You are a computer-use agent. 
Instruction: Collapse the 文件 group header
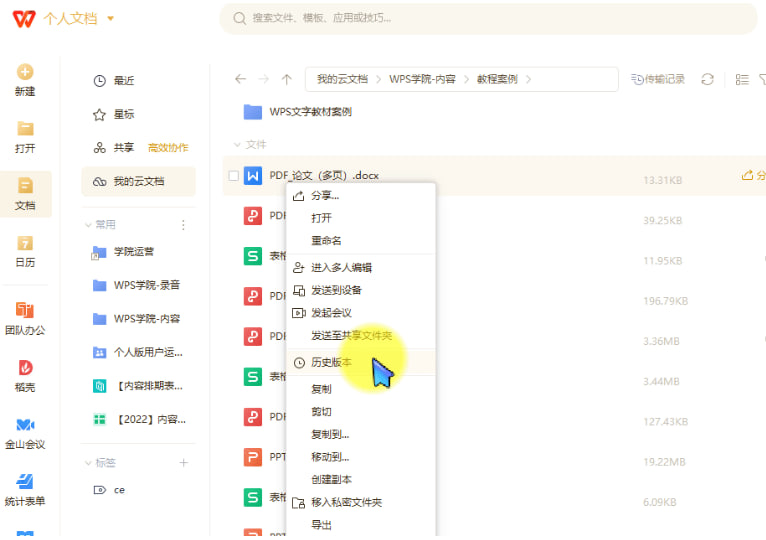237,145
